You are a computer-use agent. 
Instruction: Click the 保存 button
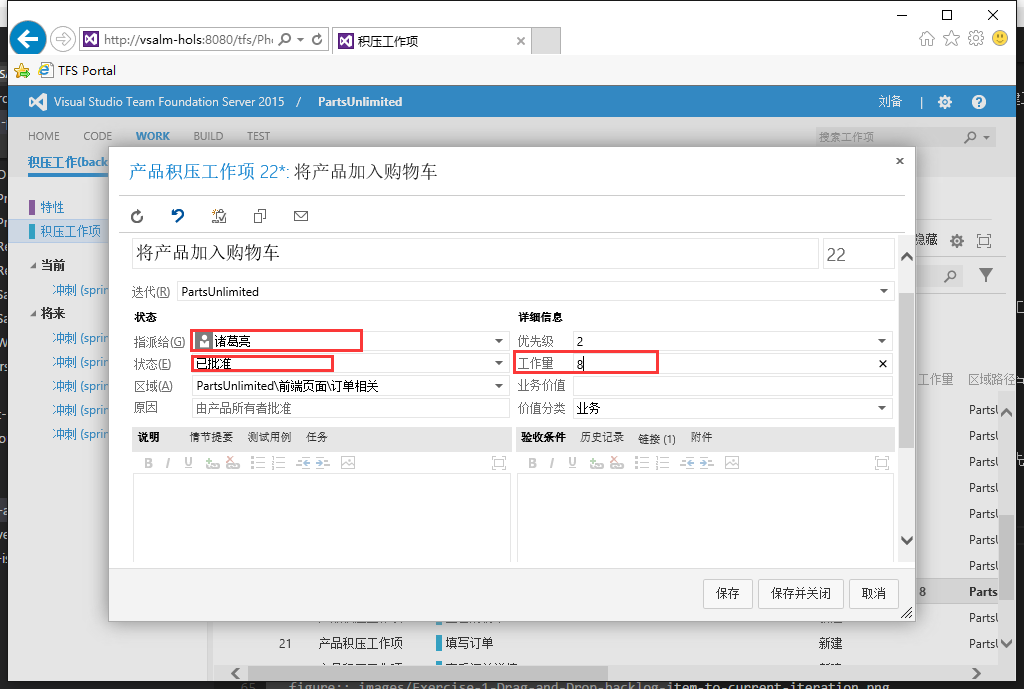coord(728,593)
